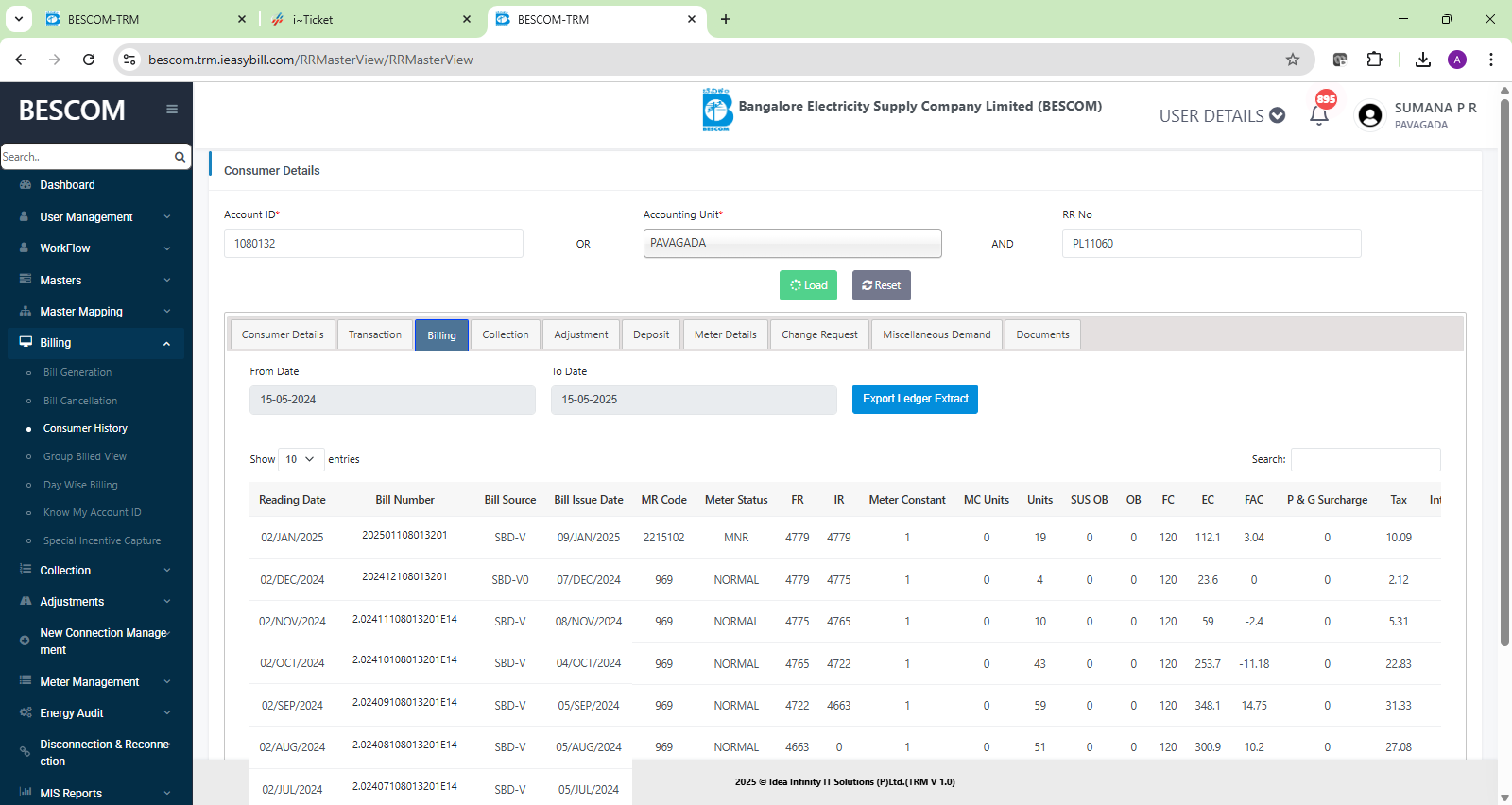Click the media control icon in browser toolbar

click(x=1340, y=60)
